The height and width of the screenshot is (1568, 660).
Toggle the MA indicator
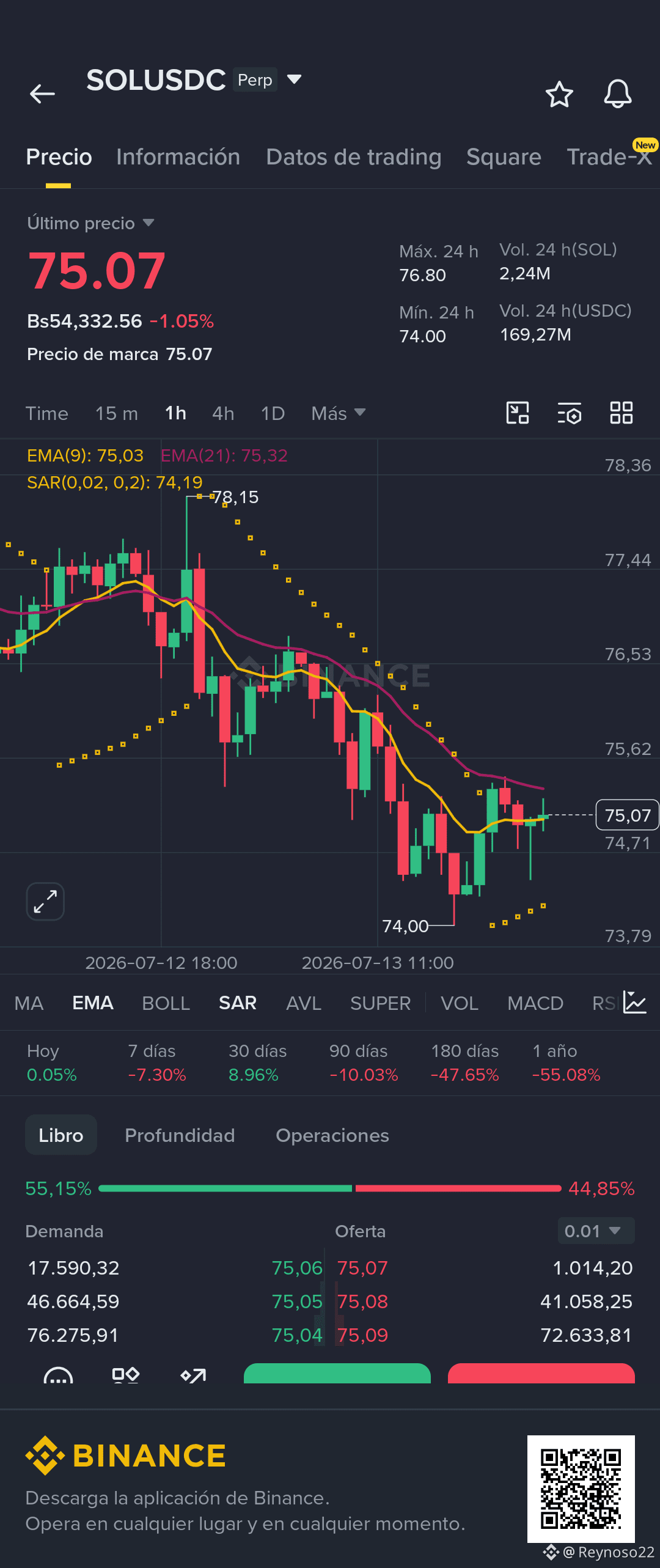(x=29, y=1003)
